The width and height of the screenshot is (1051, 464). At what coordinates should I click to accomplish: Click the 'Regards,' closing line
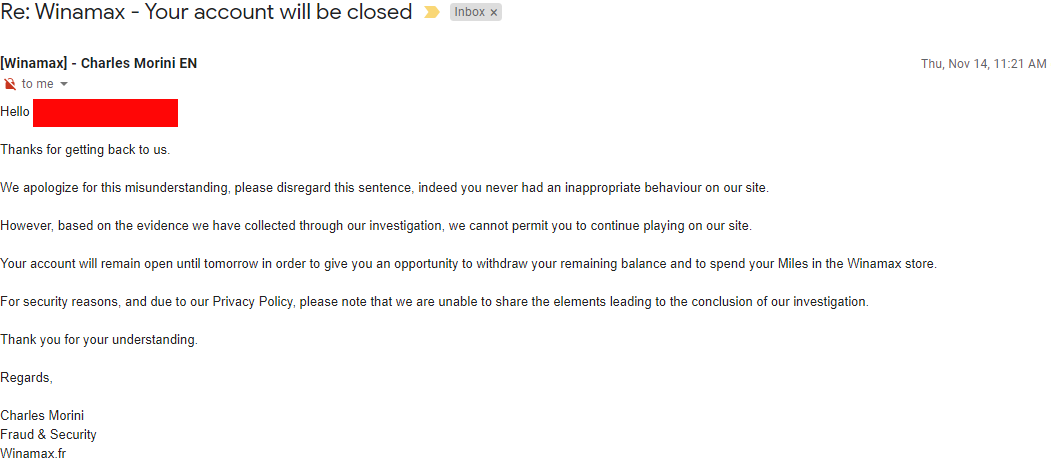coord(26,378)
